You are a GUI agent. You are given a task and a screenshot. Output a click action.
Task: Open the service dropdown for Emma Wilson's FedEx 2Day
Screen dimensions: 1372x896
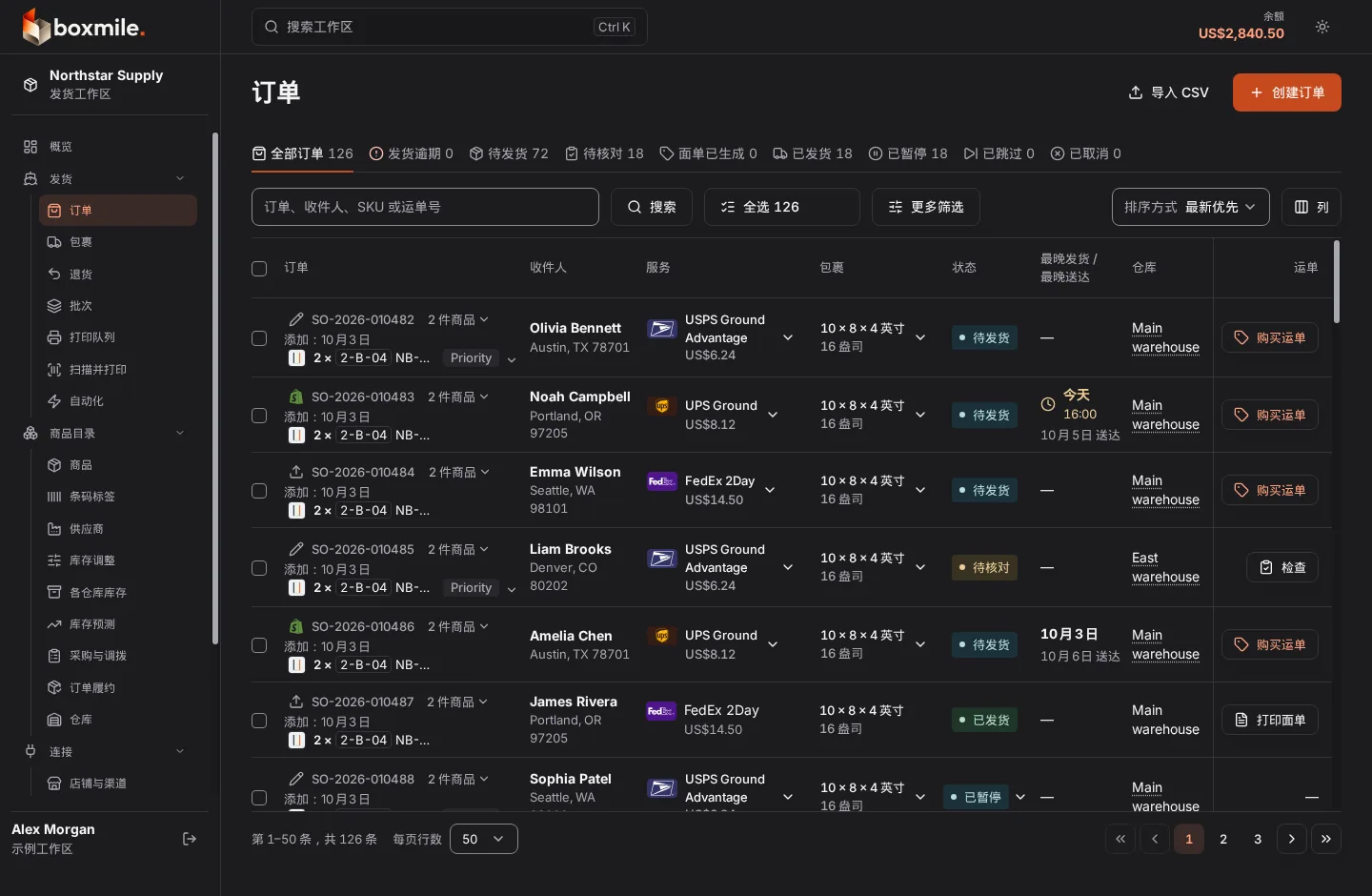point(770,491)
